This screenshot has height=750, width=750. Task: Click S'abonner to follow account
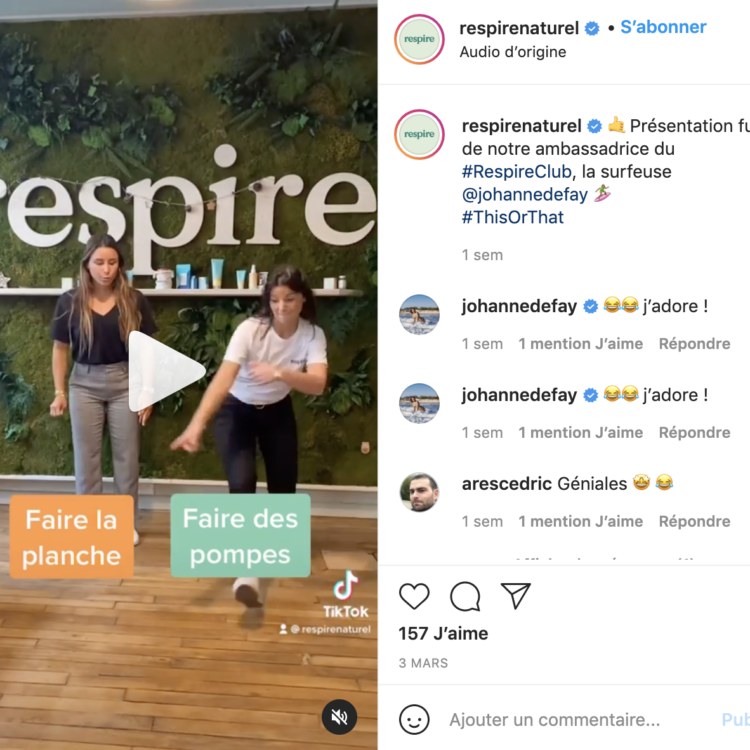point(663,27)
